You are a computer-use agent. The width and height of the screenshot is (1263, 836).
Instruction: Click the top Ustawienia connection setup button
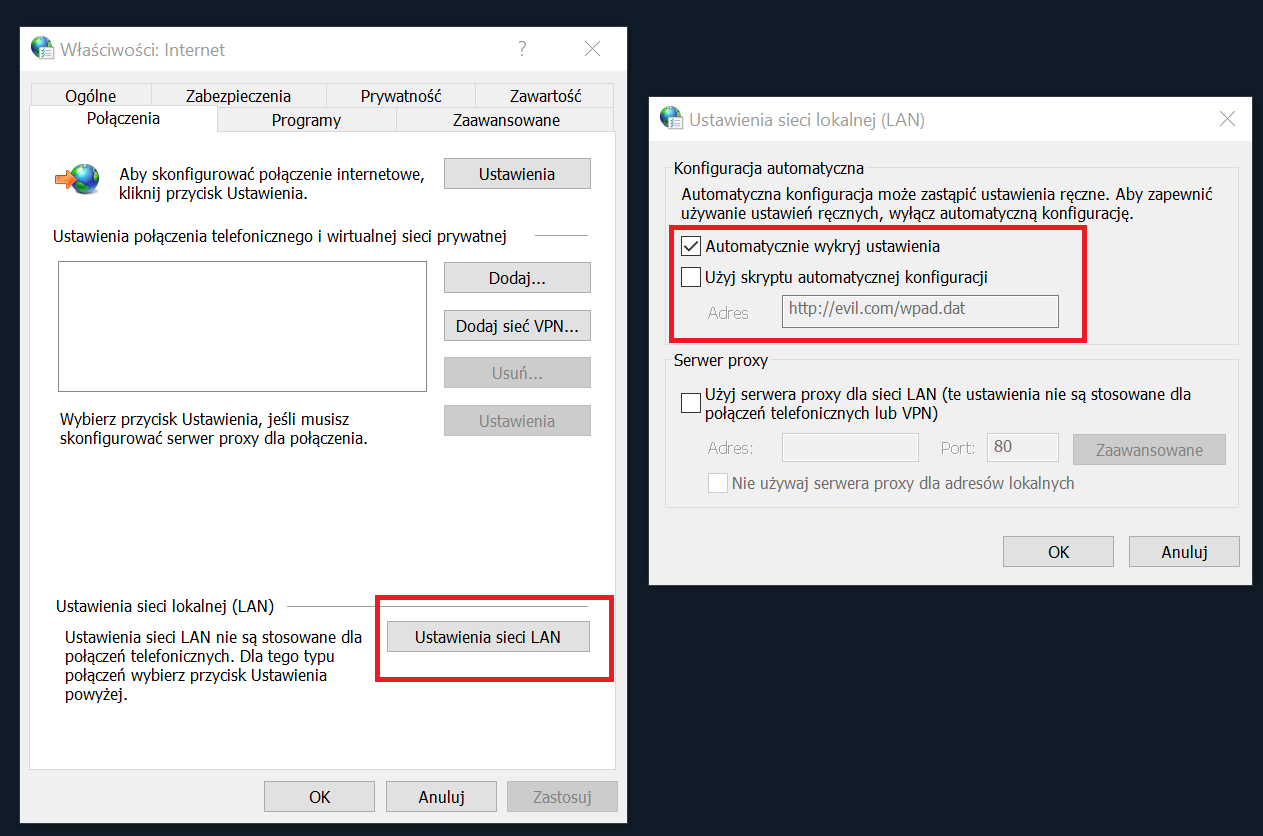pyautogui.click(x=517, y=174)
